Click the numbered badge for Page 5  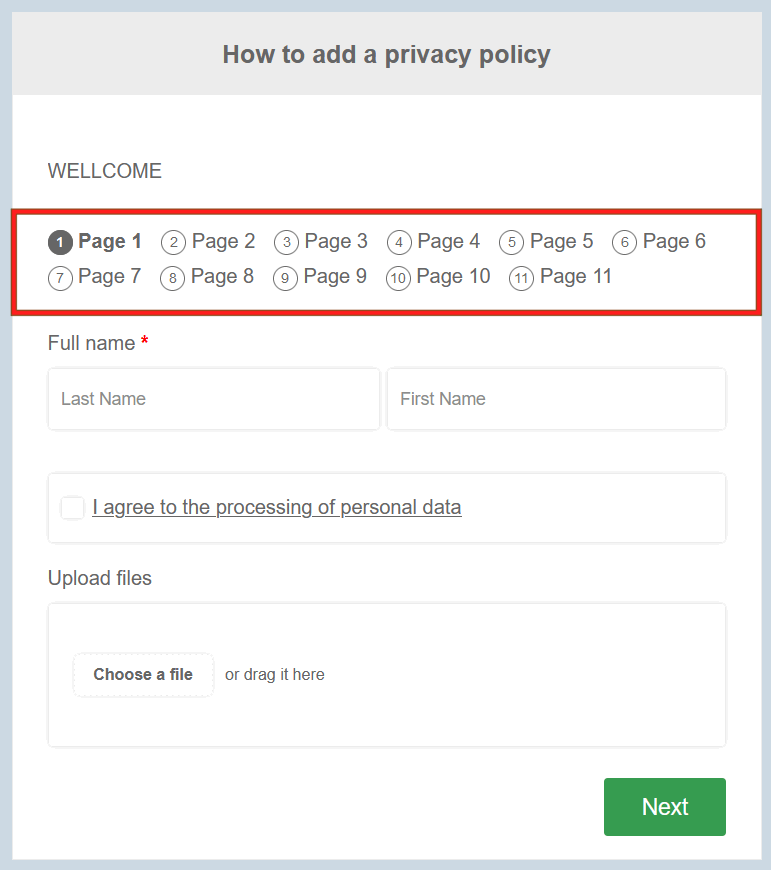[511, 241]
